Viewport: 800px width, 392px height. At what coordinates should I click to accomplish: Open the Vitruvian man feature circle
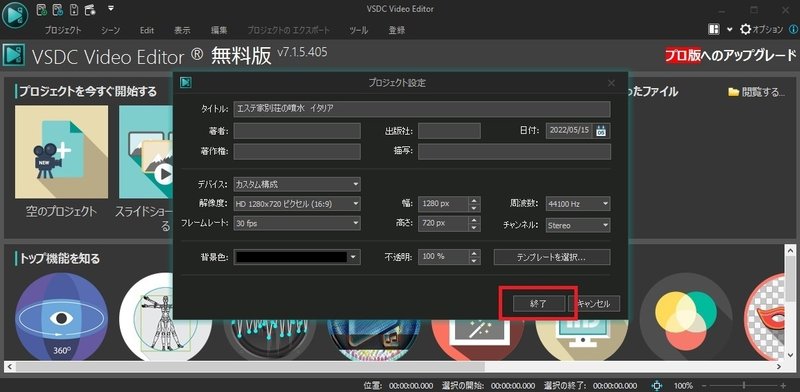click(x=164, y=317)
